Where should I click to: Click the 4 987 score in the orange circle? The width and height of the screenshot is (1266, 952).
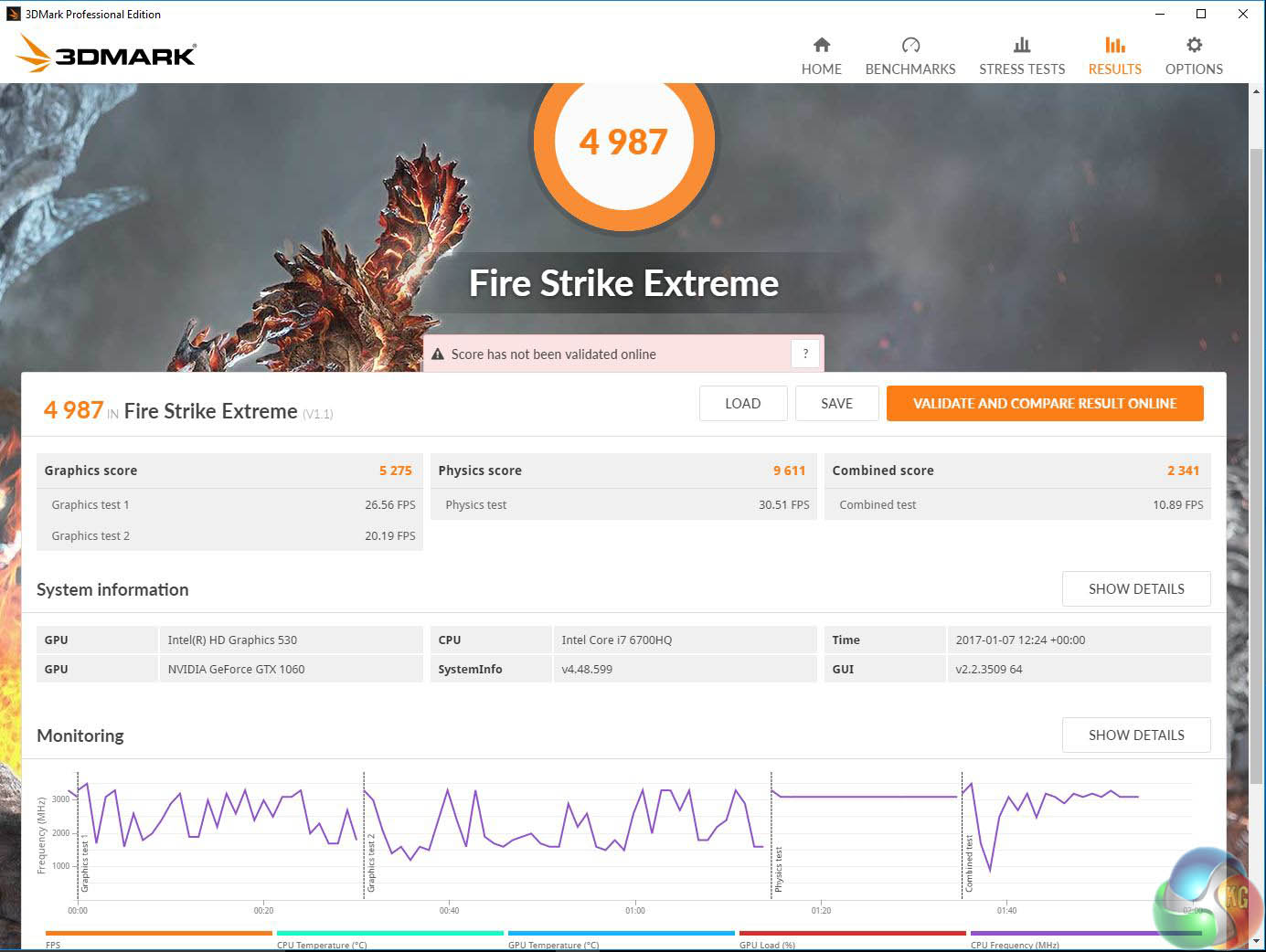point(623,142)
